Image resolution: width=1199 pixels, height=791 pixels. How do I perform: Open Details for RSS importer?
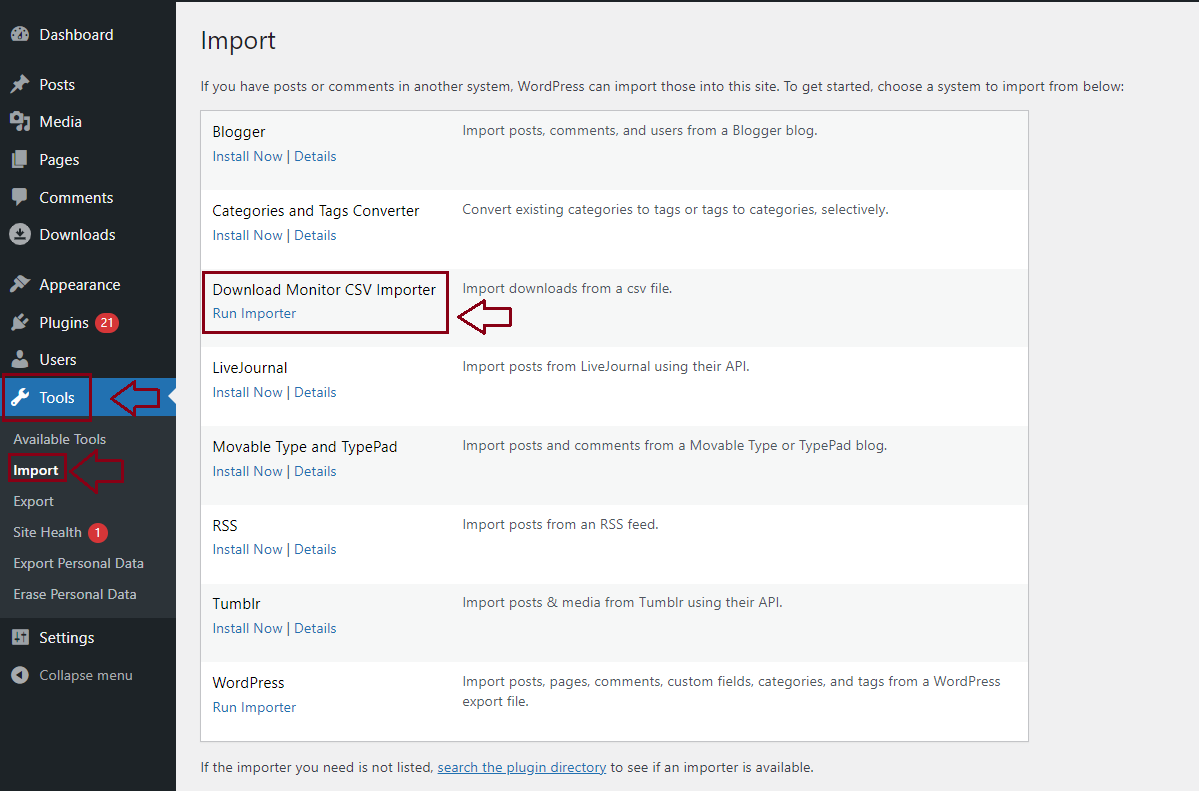coord(315,549)
